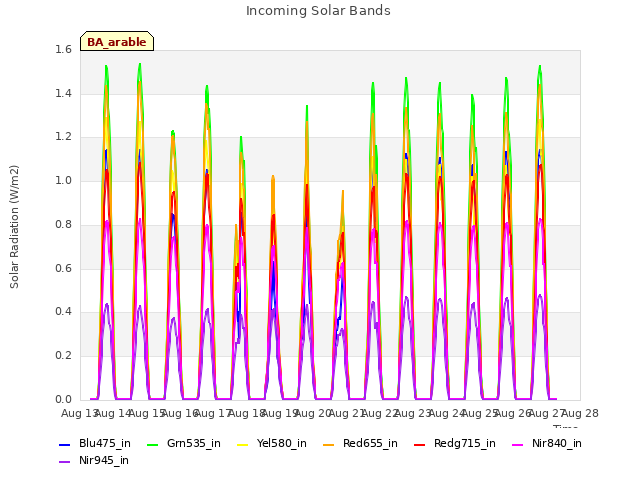Select the yellow Yel580_in legend swatch
Screen dimensions: 640x480
(242, 445)
